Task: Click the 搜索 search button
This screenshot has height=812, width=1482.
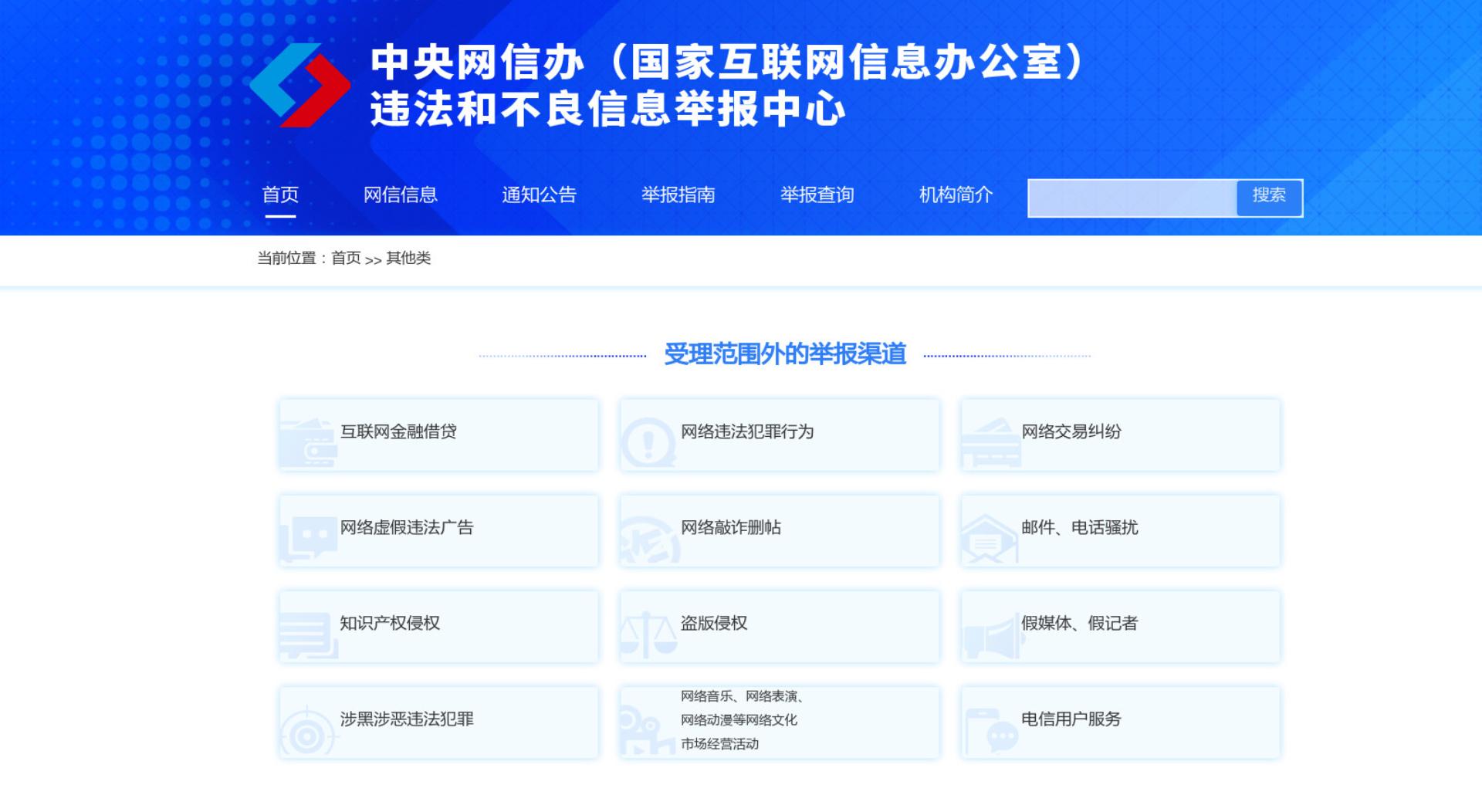Action: [x=1269, y=198]
